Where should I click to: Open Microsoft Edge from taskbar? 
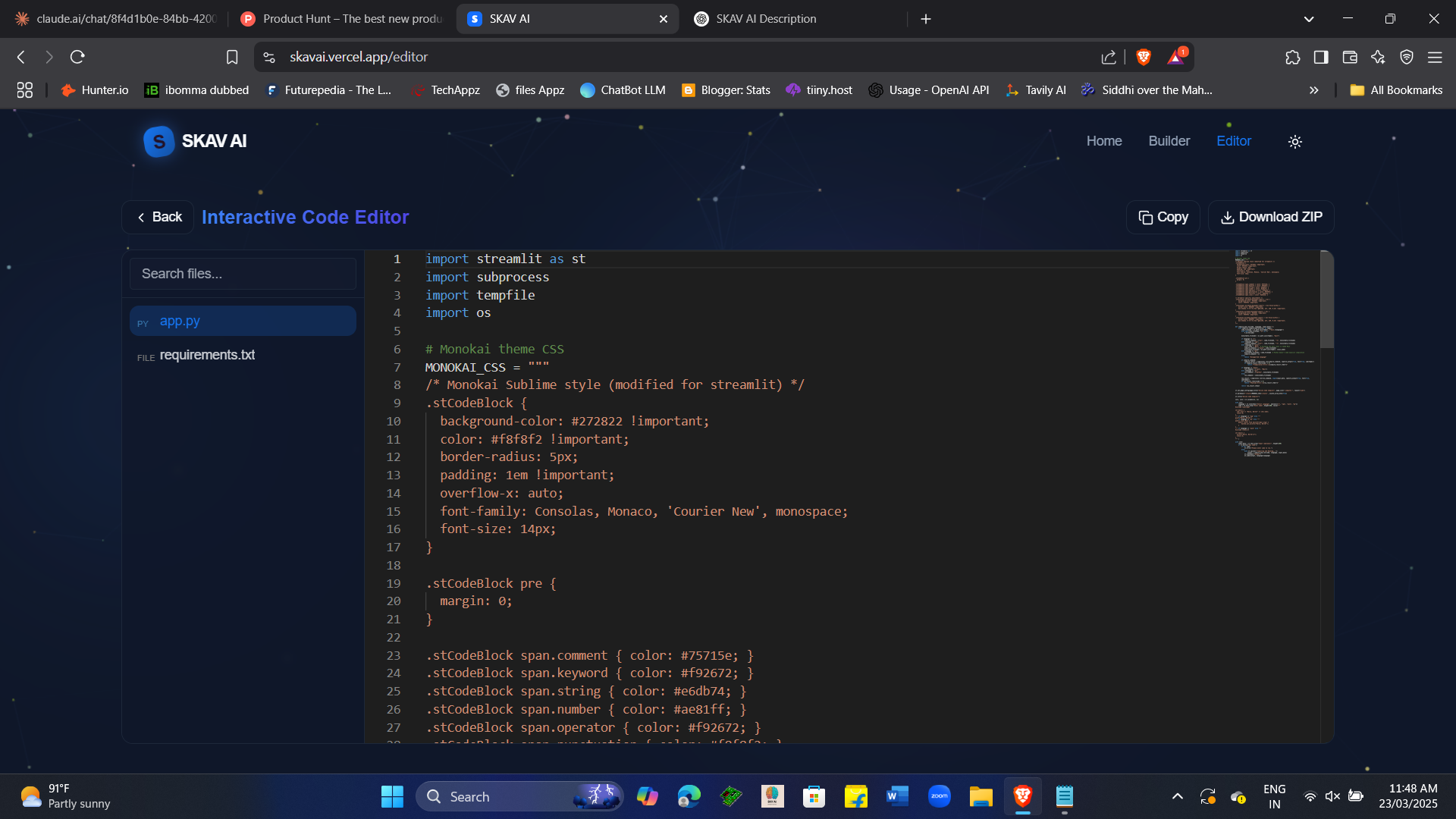[689, 796]
